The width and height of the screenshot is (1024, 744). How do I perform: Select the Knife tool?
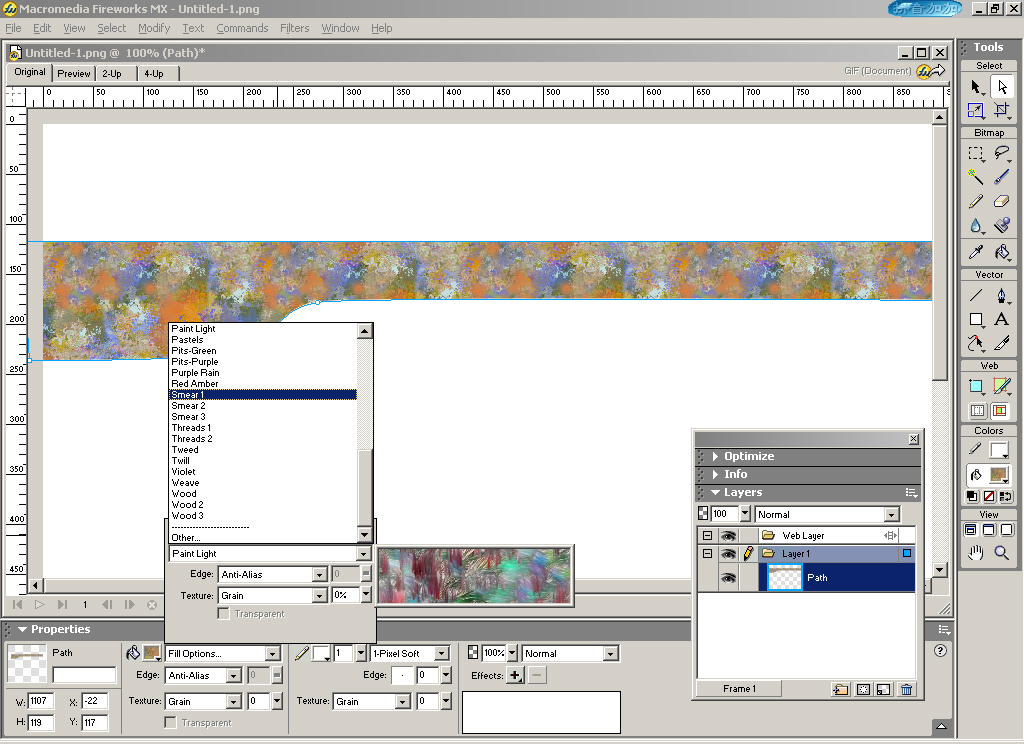1002,343
